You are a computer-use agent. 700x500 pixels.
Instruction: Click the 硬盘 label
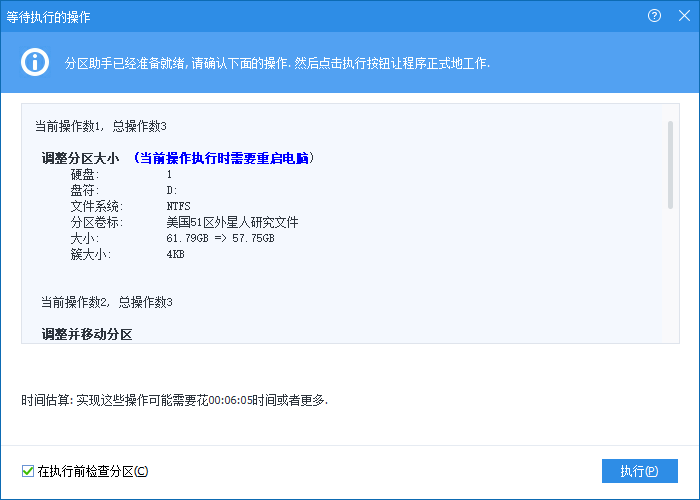(85, 174)
